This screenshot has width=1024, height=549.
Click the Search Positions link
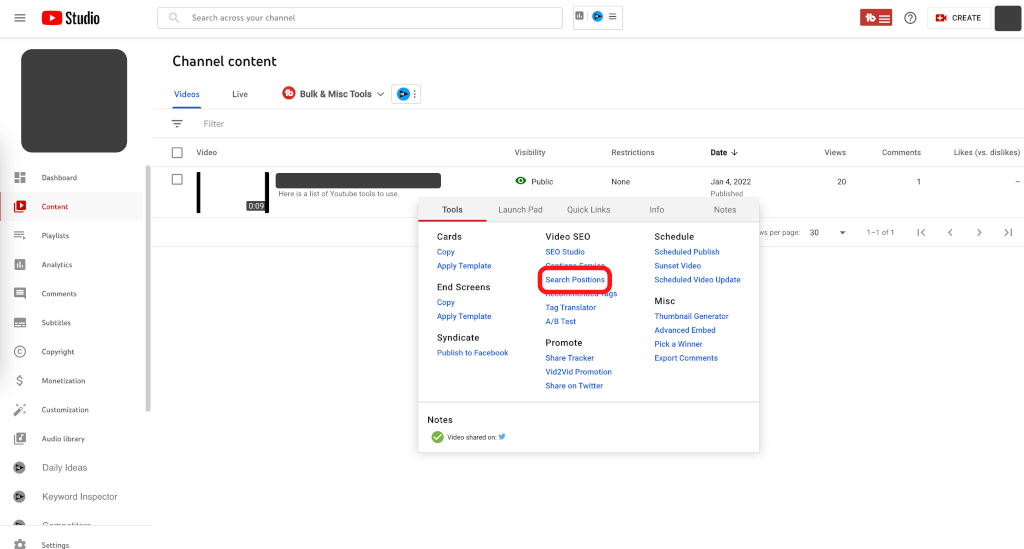click(575, 280)
